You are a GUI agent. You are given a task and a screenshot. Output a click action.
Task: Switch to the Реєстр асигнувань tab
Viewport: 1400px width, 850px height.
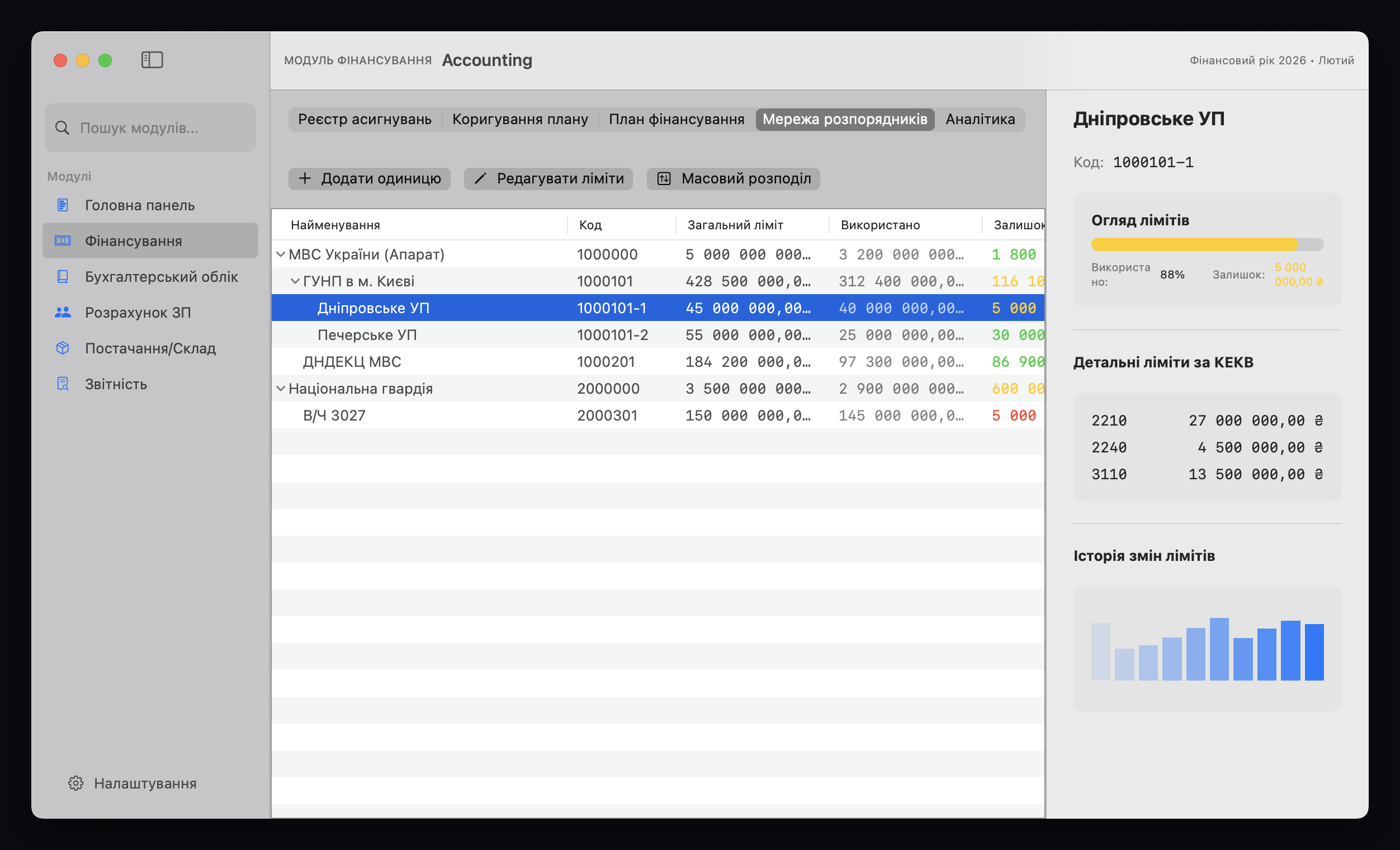(364, 119)
